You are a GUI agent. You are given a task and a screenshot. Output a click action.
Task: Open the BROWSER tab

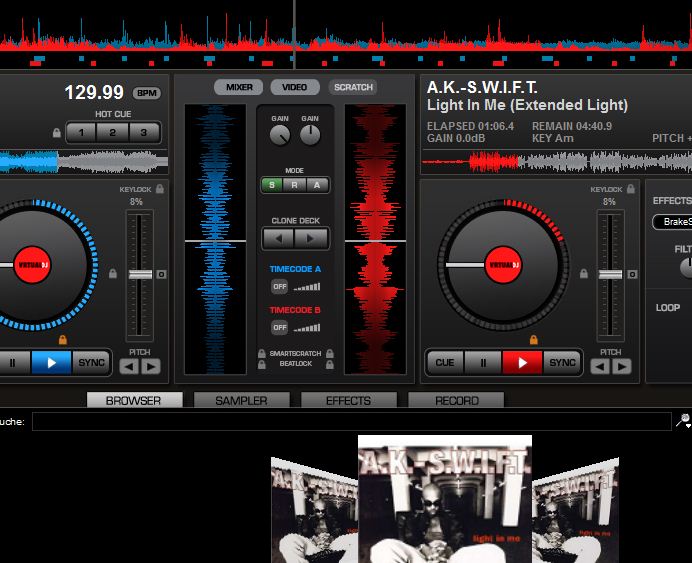coord(134,400)
